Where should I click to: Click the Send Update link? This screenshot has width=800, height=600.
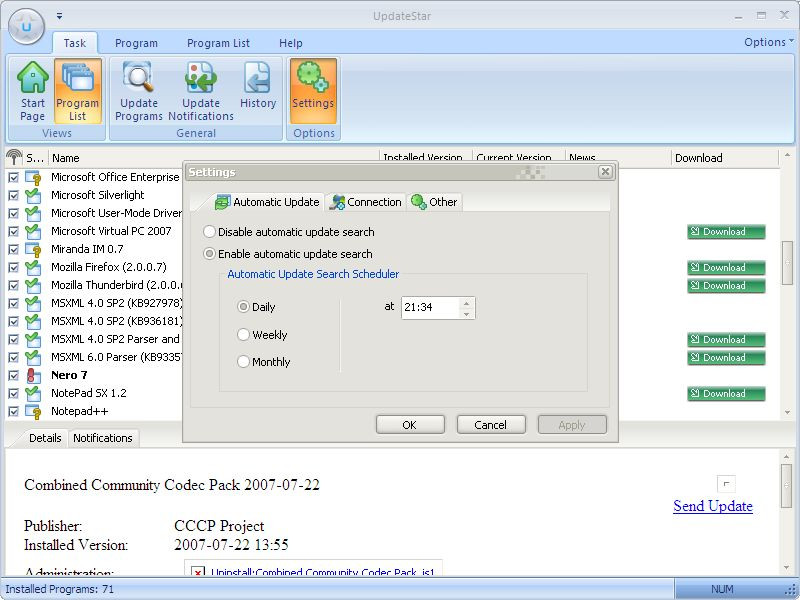713,506
